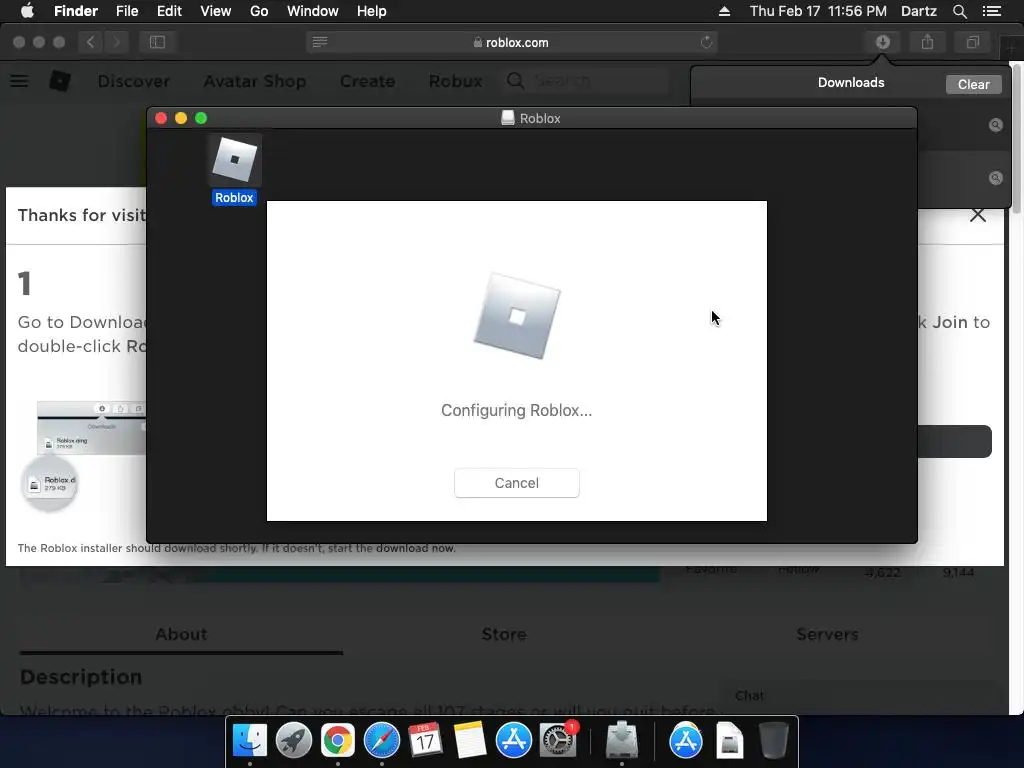Viewport: 1024px width, 768px height.
Task: Click the Downloads popover title
Action: 851,82
